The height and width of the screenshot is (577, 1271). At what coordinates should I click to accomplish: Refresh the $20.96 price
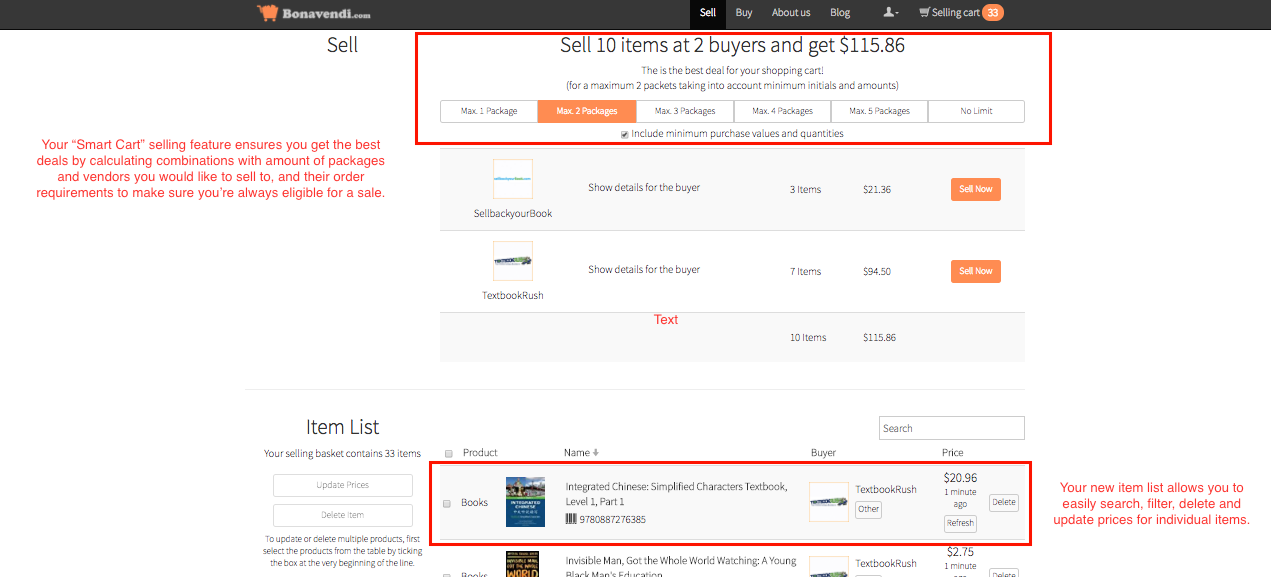[x=960, y=523]
